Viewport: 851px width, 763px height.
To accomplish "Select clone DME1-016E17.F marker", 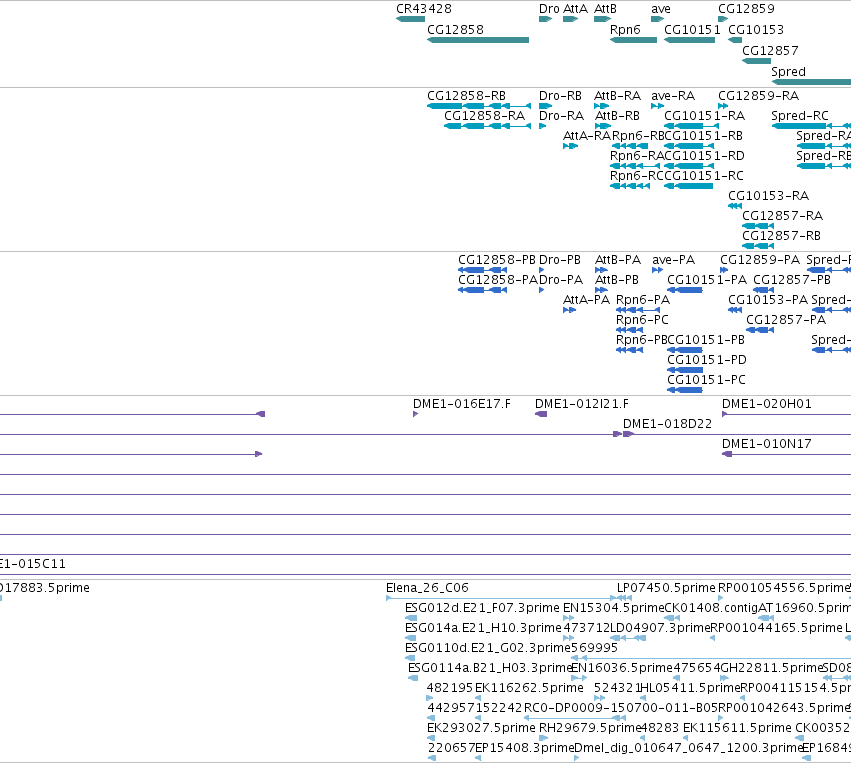I will pyautogui.click(x=415, y=414).
